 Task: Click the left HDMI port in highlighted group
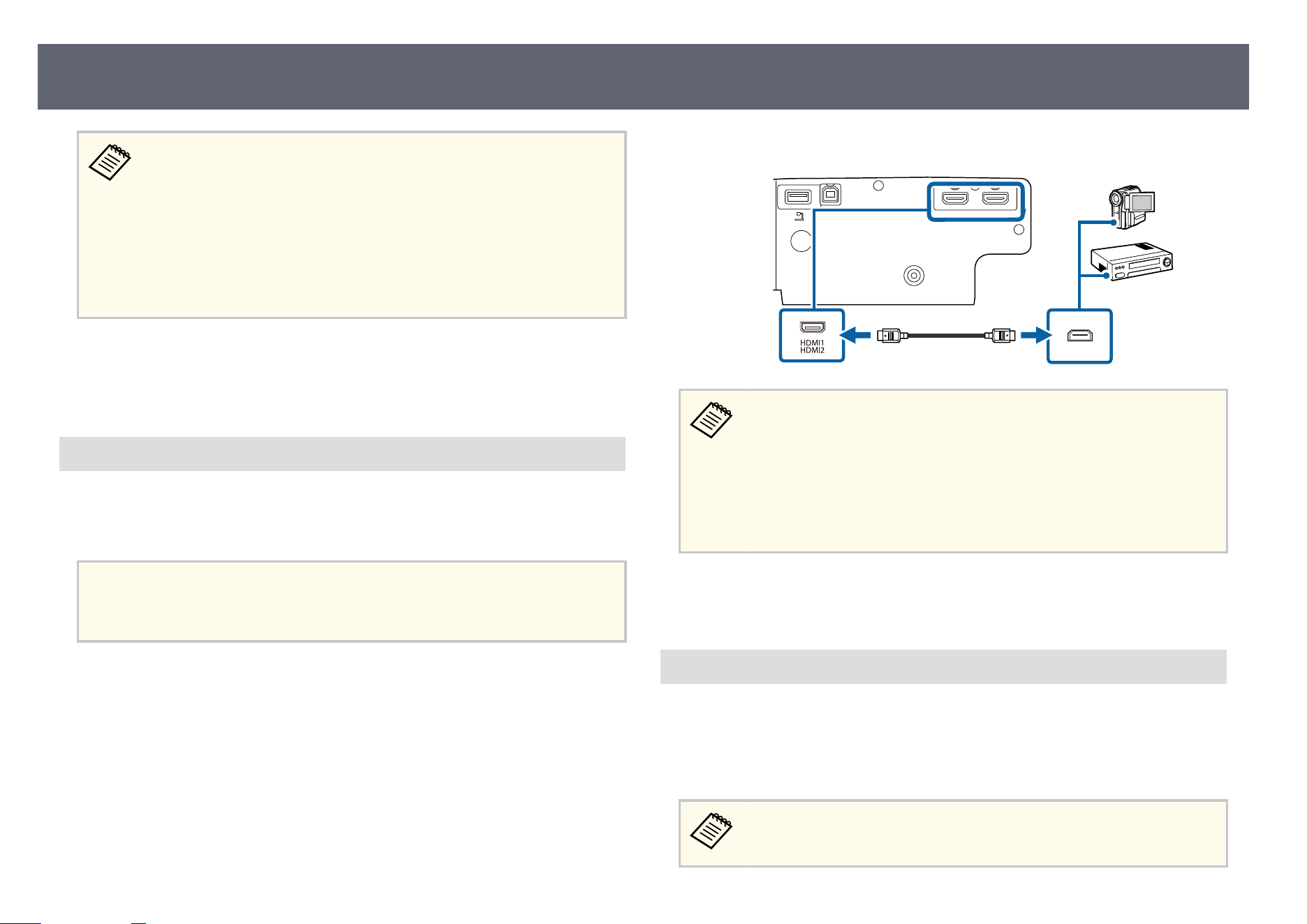click(x=955, y=199)
